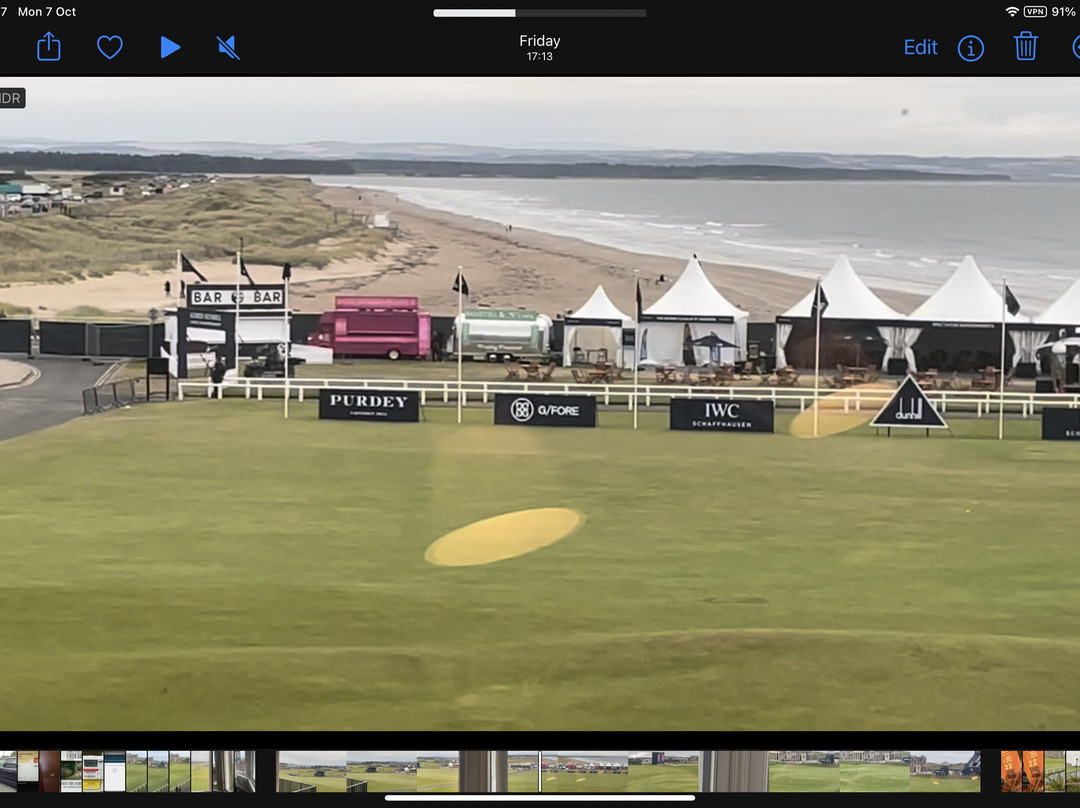The height and width of the screenshot is (808, 1080).
Task: Delete video with the trash icon
Action: (1025, 47)
